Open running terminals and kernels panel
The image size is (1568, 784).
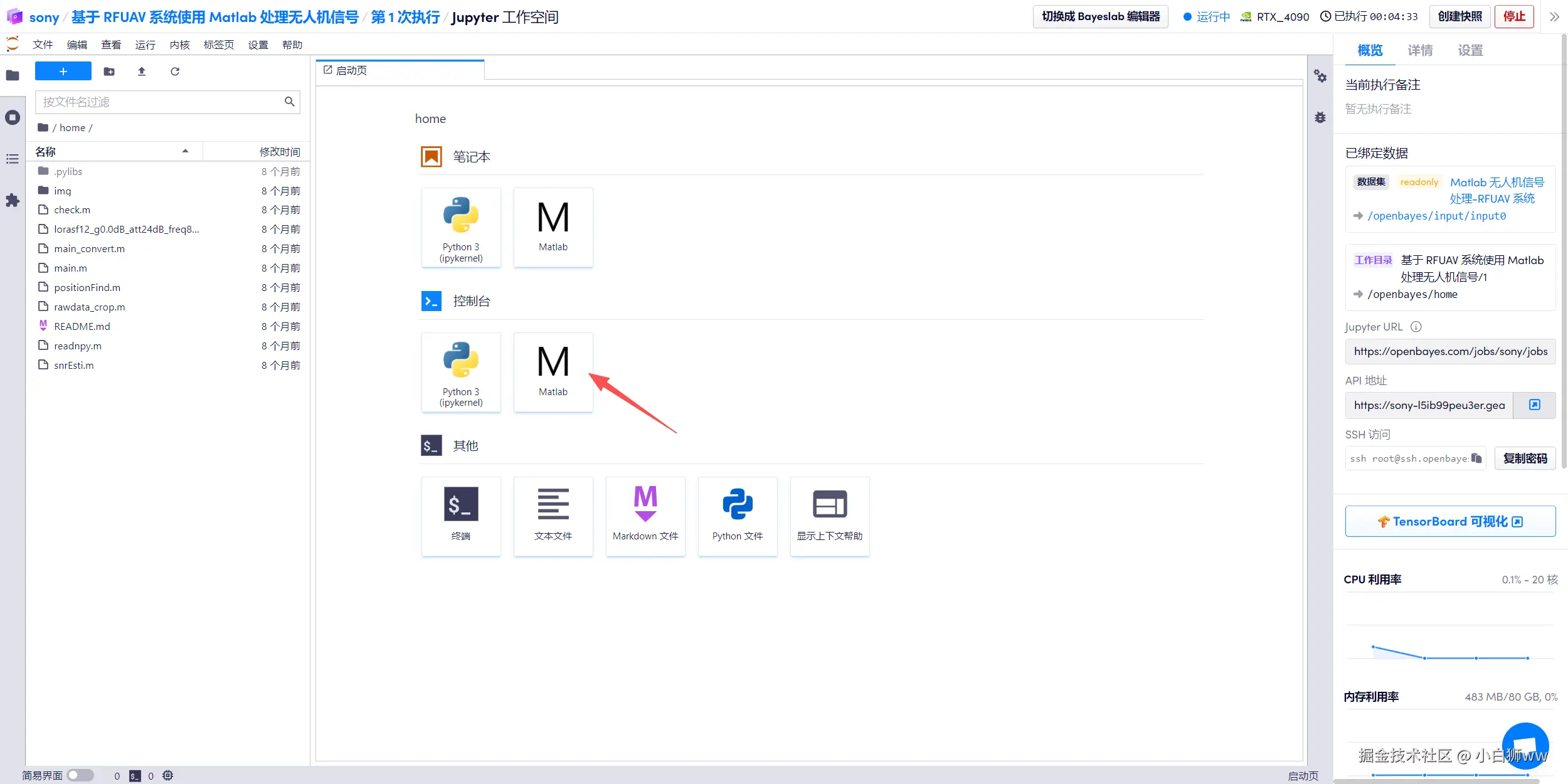(x=13, y=117)
